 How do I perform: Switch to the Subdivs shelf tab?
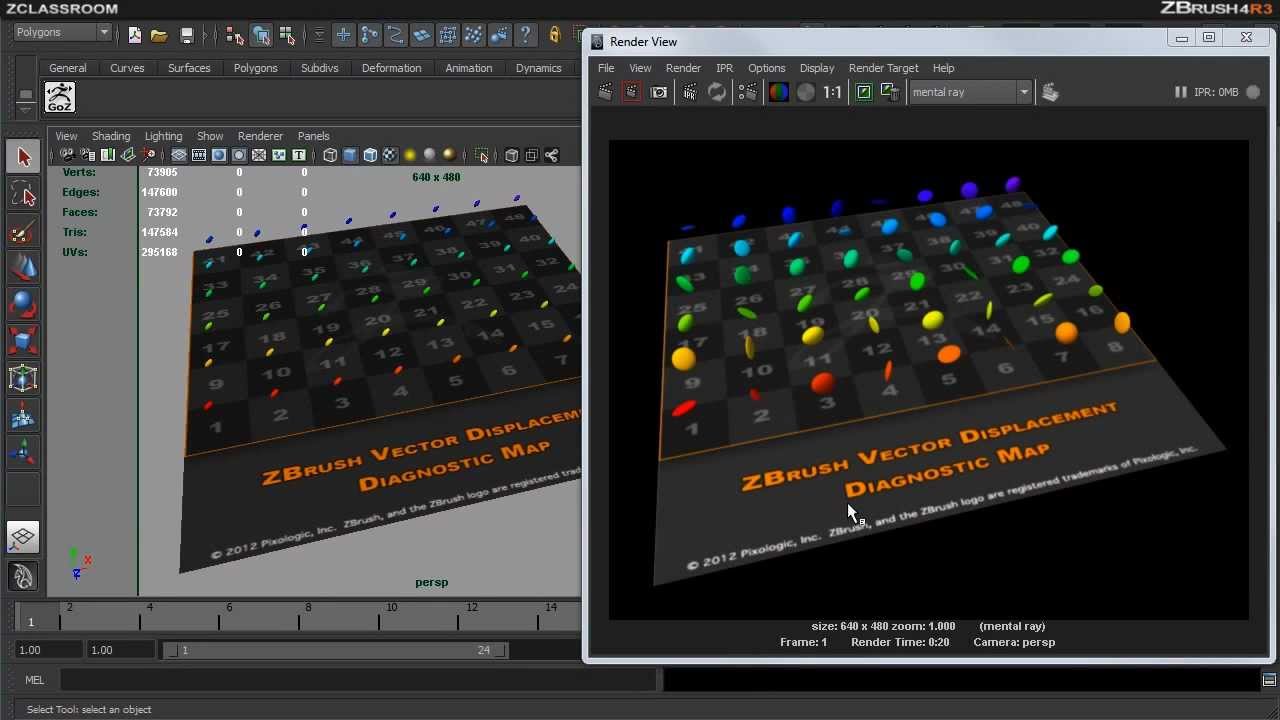pyautogui.click(x=319, y=68)
